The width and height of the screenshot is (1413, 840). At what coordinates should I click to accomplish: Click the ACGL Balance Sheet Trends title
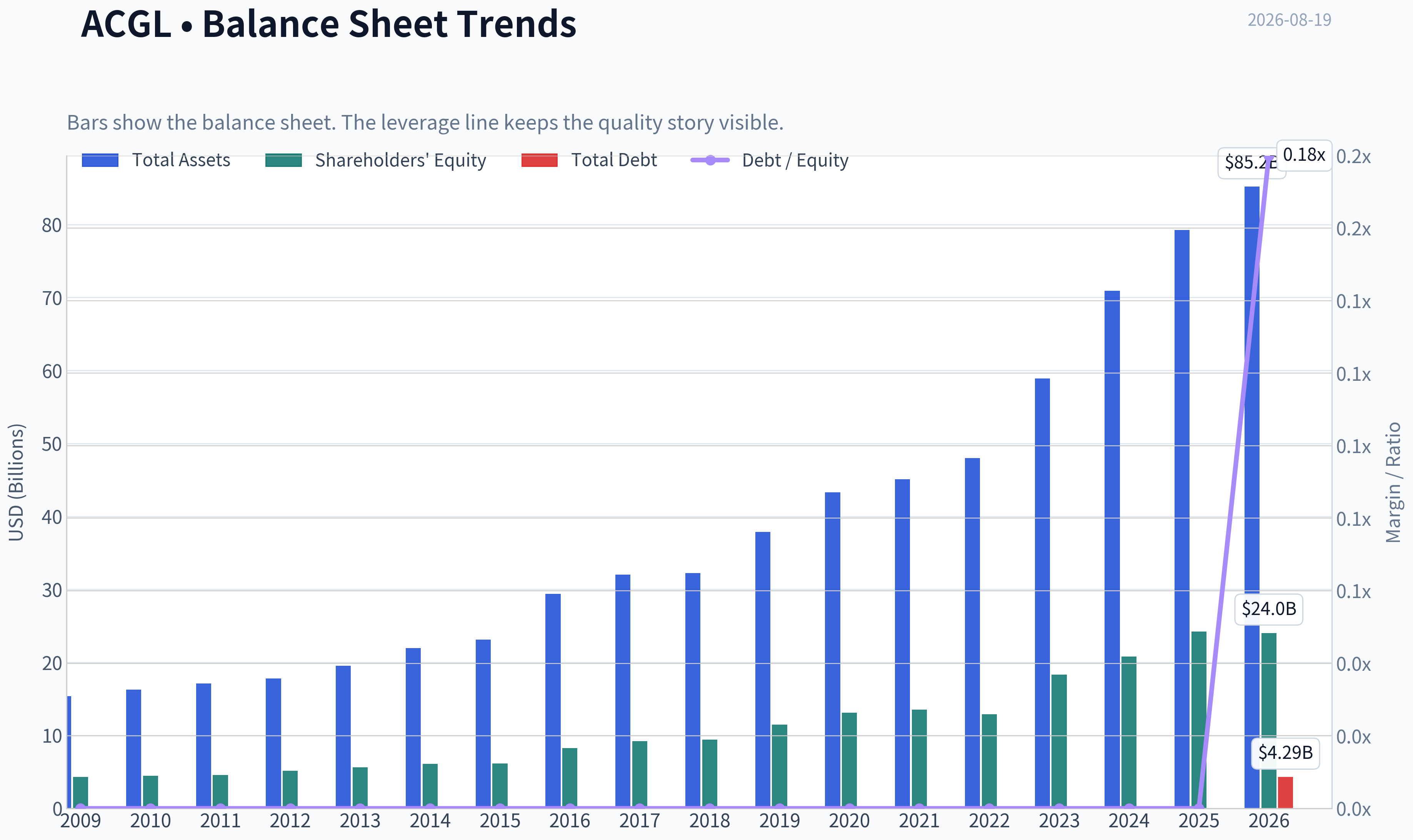(329, 24)
